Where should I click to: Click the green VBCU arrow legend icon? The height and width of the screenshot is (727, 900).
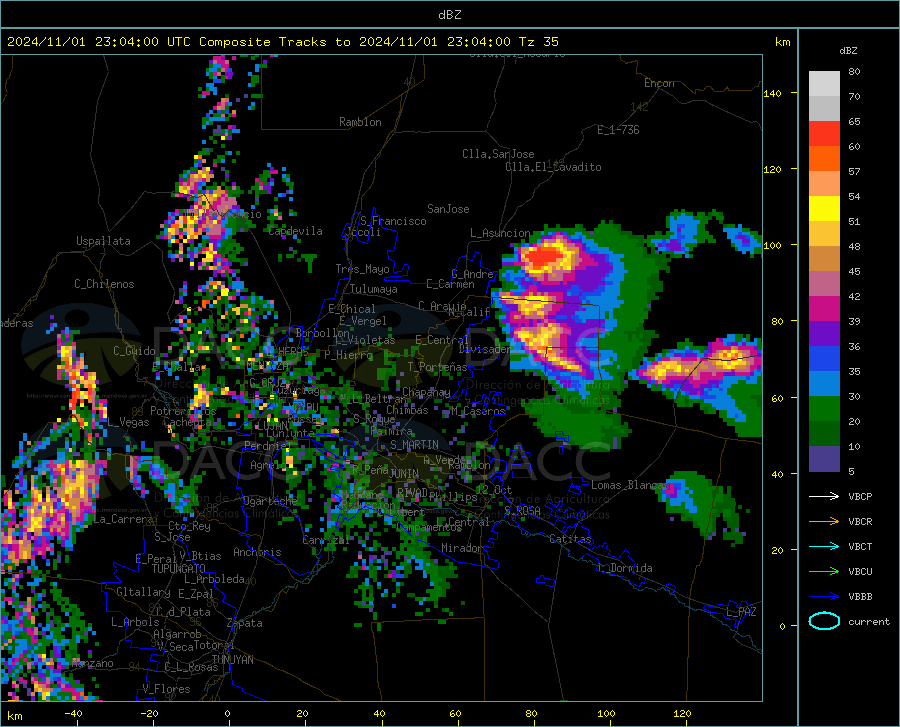tap(824, 572)
